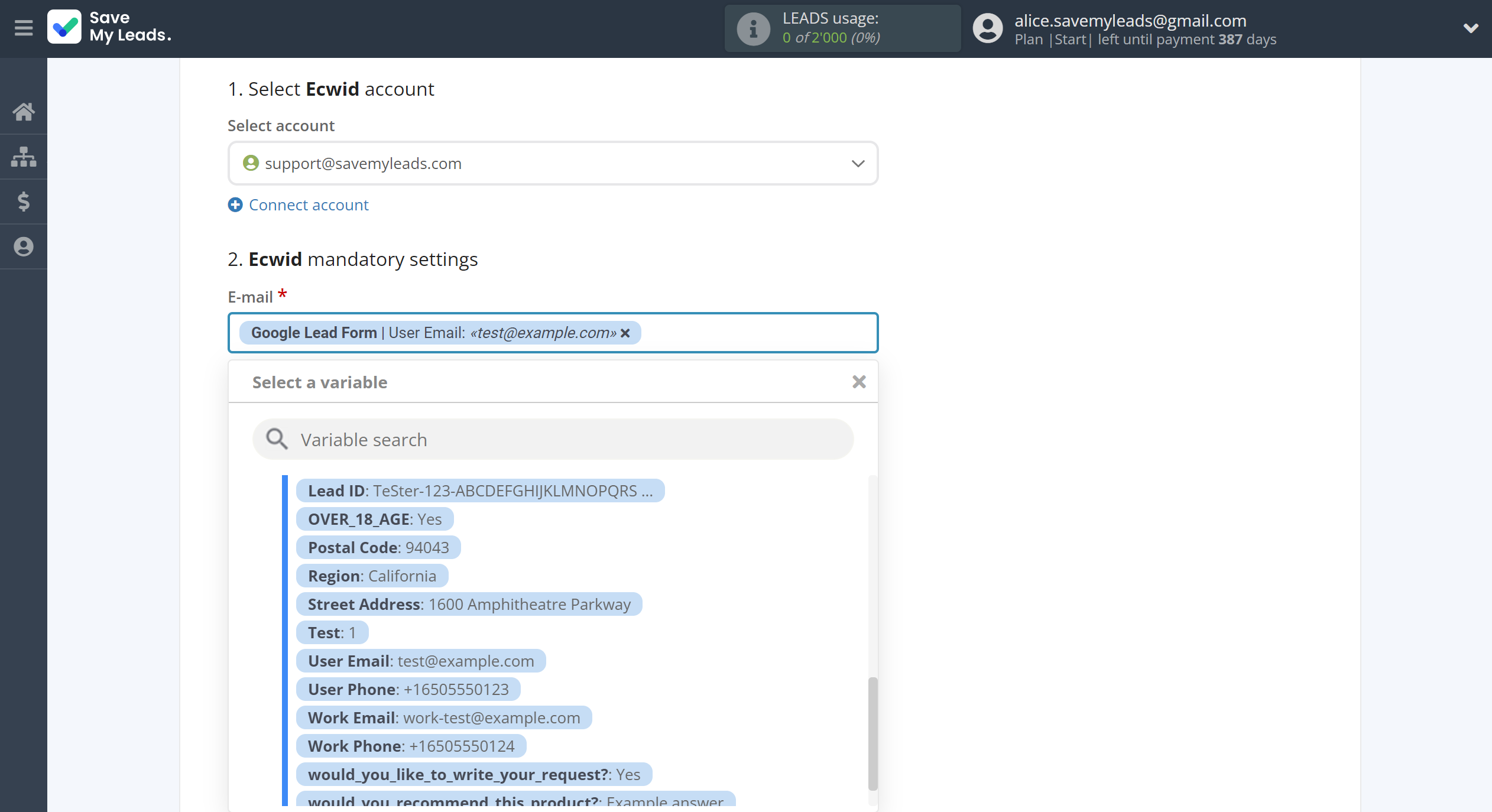
Task: Click the Save My Leads logo
Action: pos(109,27)
